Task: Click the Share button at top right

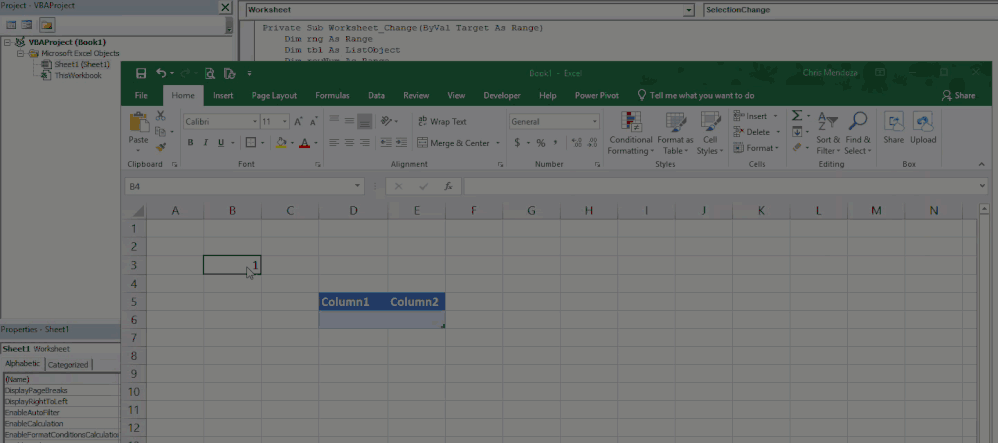Action: pyautogui.click(x=959, y=95)
